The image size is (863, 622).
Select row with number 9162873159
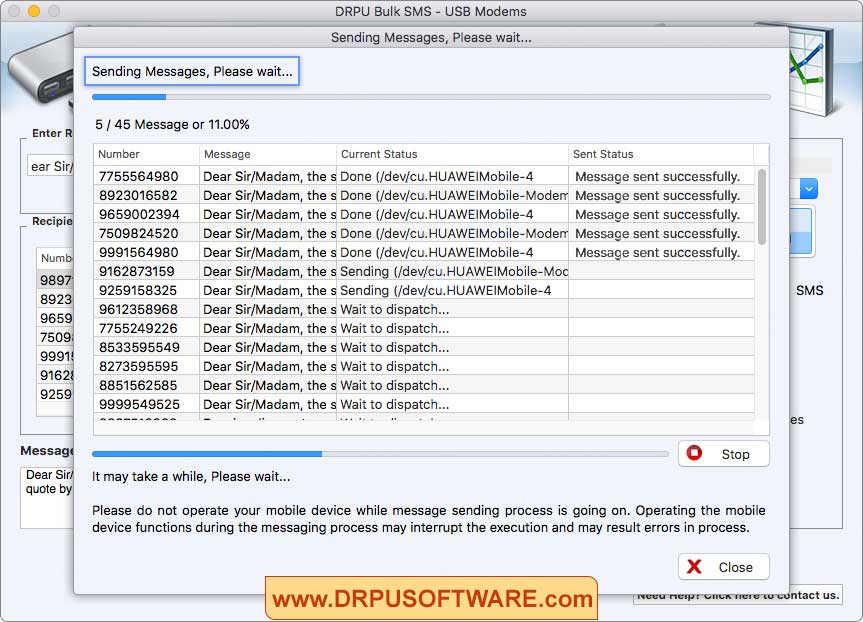click(x=424, y=271)
